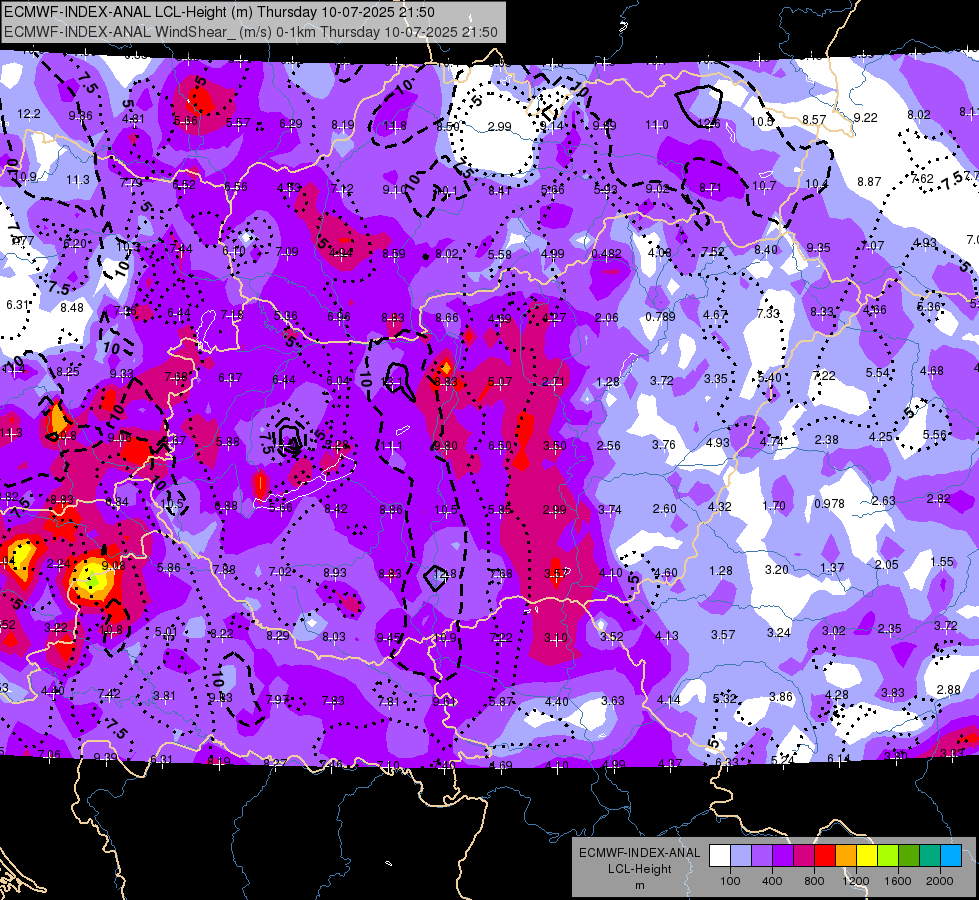Click the orange legend swatch
Screen dimensions: 979x900
click(x=846, y=856)
